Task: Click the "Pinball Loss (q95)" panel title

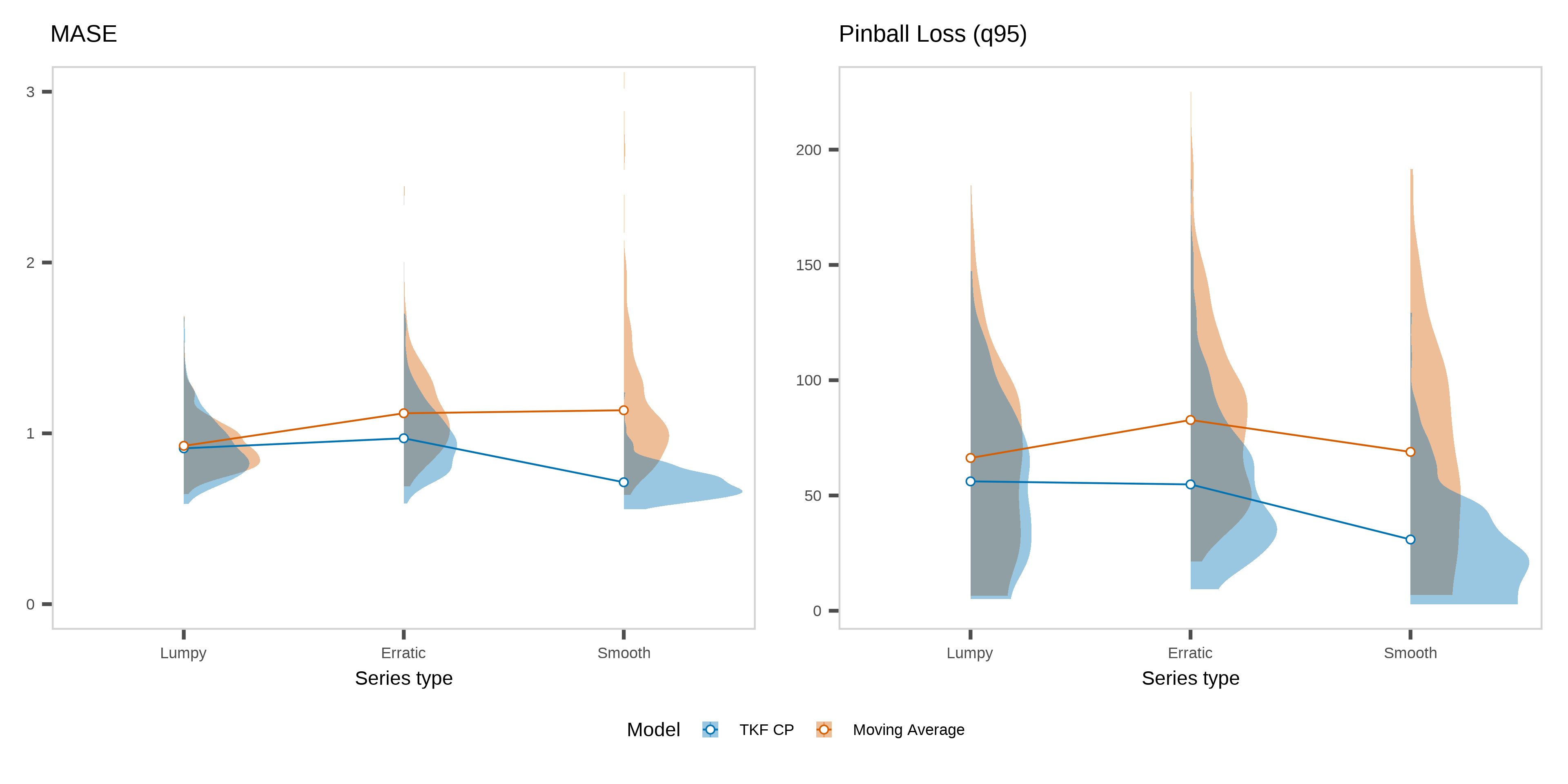Action: click(933, 34)
